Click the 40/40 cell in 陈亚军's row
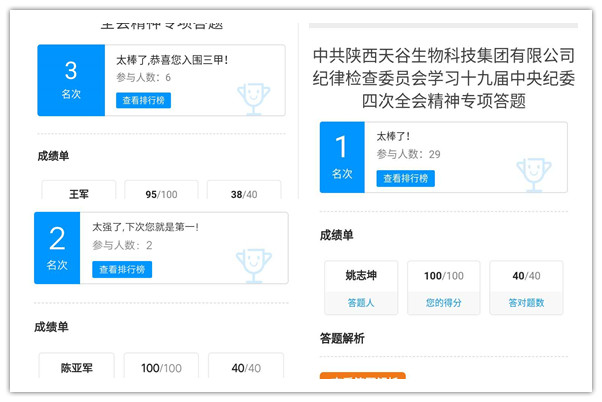Viewport: 602px width, 402px height. coord(244,367)
